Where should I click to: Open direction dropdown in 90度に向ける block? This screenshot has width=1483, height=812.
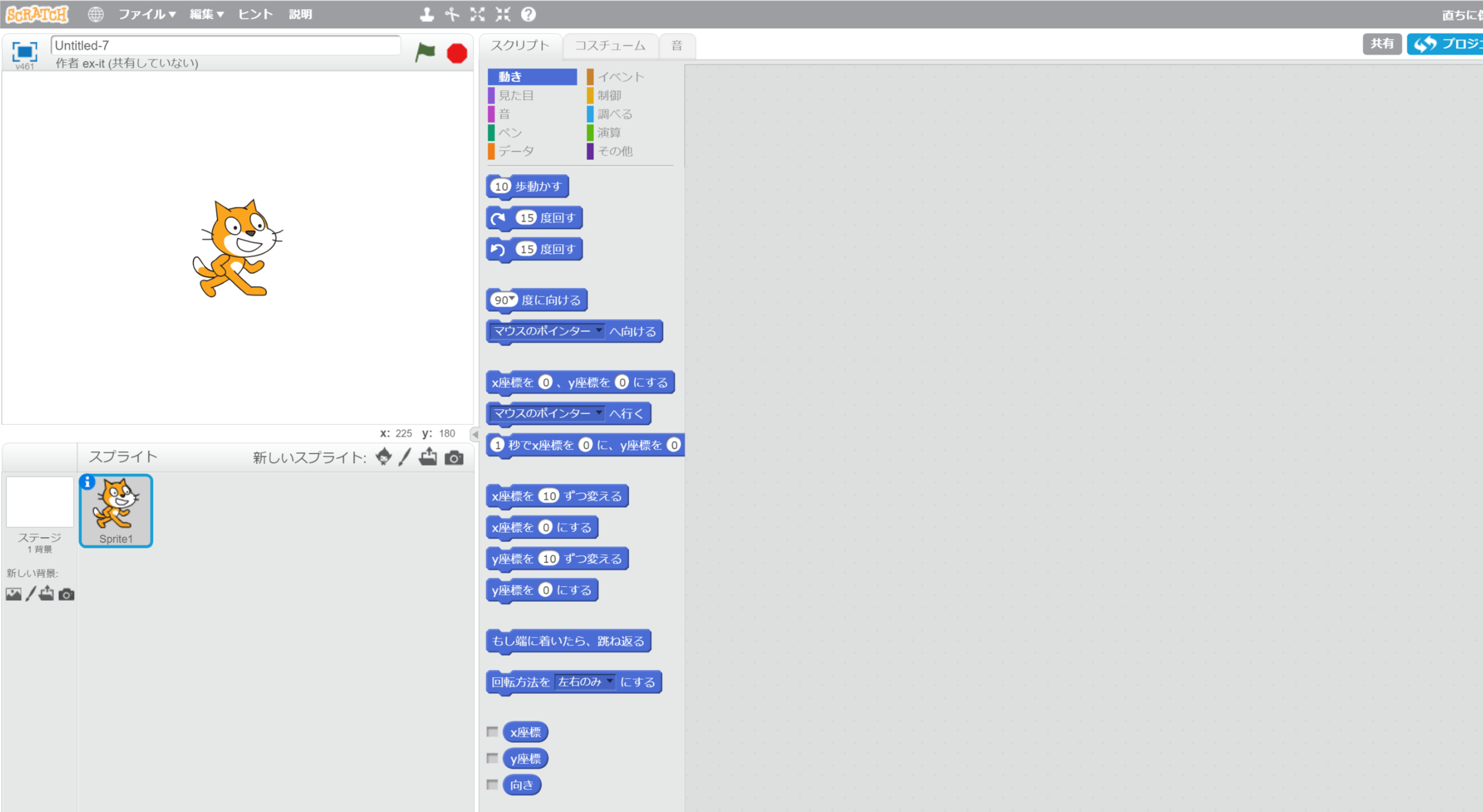pos(512,299)
